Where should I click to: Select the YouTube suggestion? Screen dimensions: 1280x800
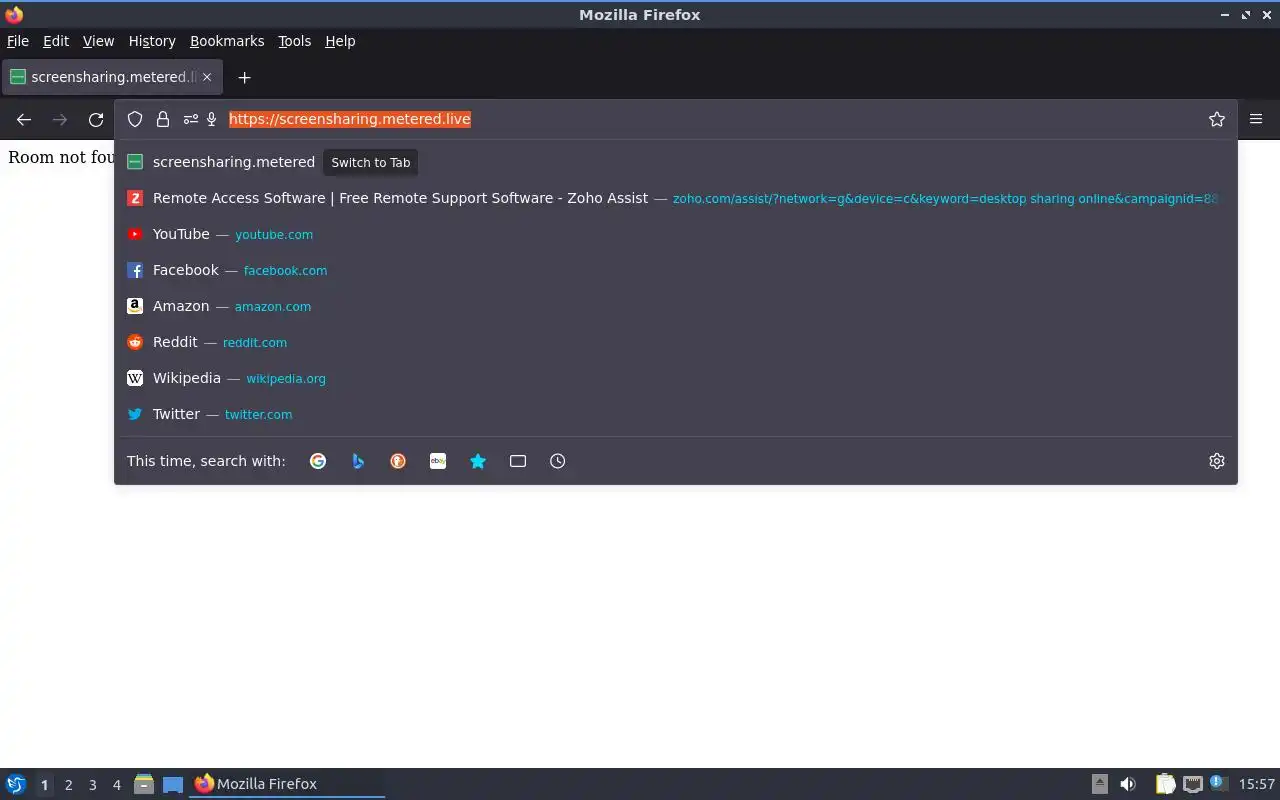[x=676, y=234]
